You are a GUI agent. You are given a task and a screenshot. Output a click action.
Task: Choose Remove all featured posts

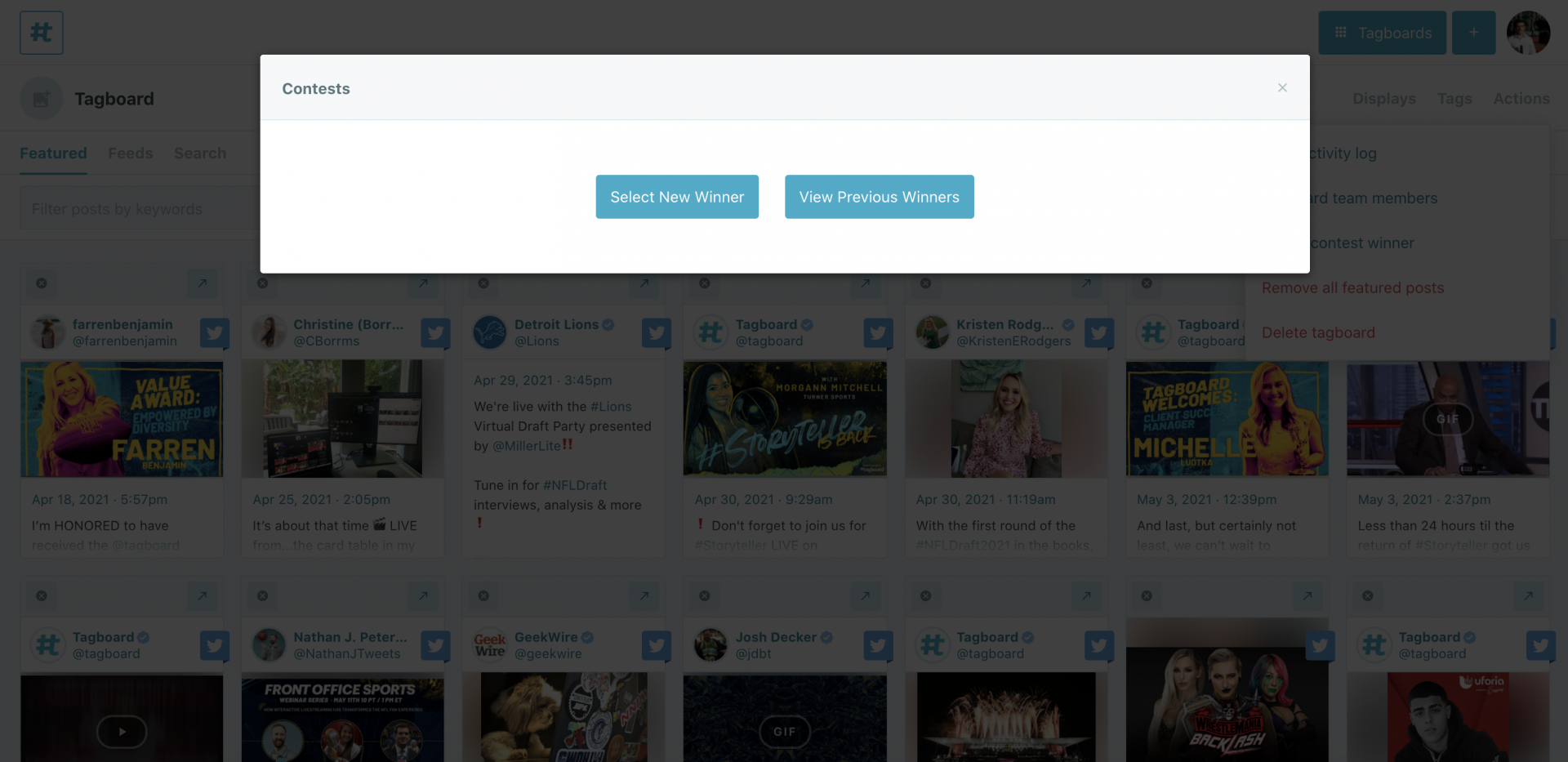1352,287
